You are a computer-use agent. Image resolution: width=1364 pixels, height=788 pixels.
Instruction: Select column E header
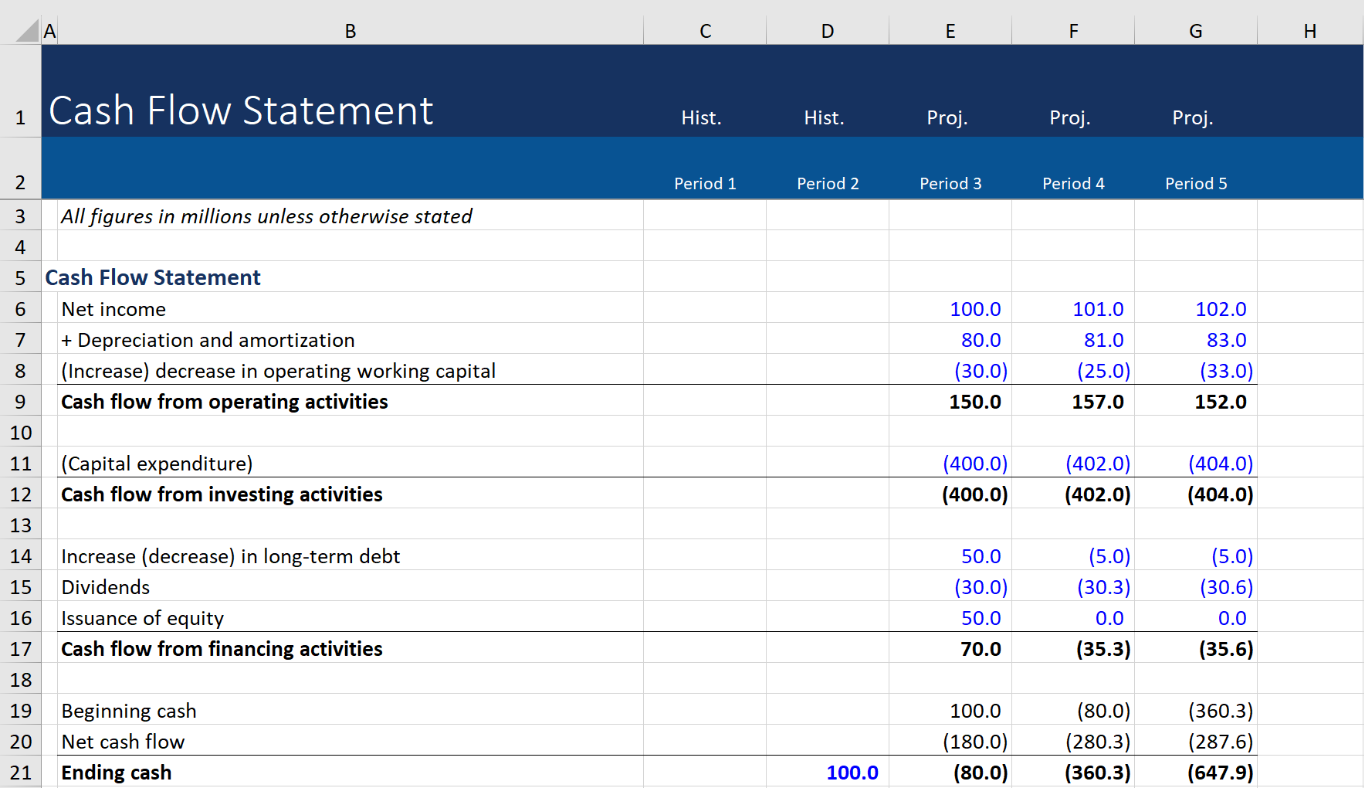pyautogui.click(x=950, y=32)
